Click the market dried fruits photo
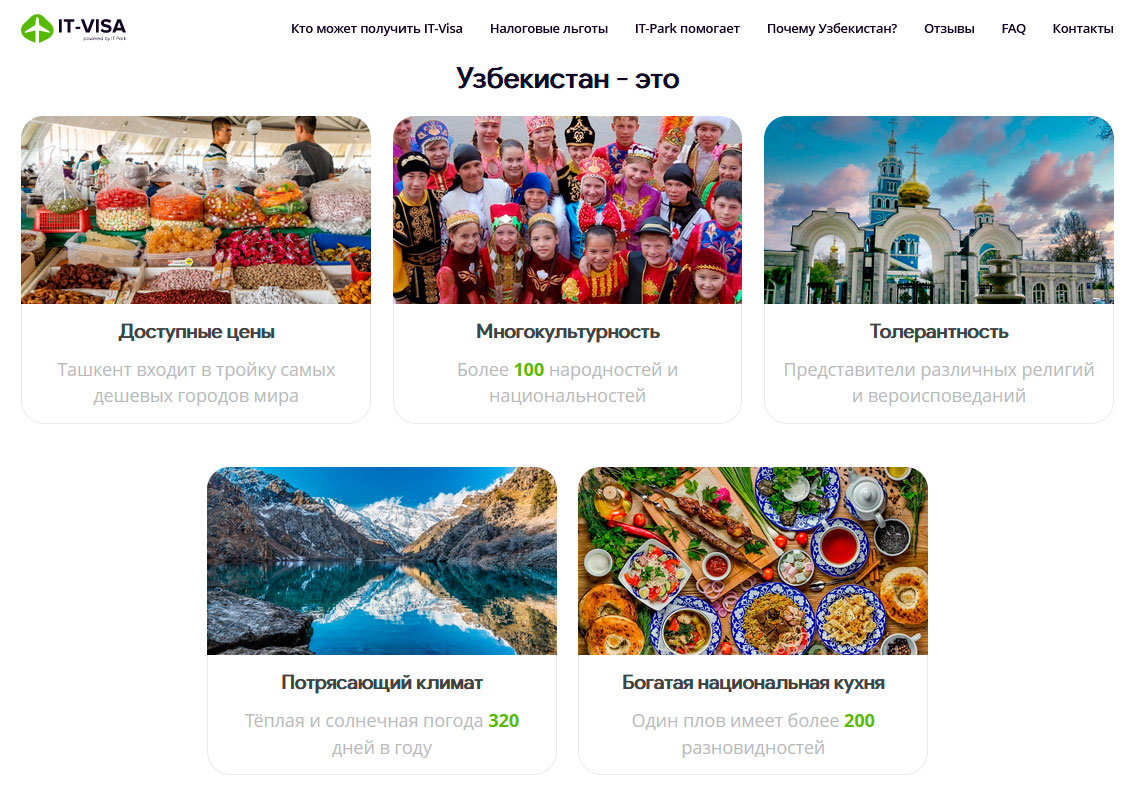 195,210
